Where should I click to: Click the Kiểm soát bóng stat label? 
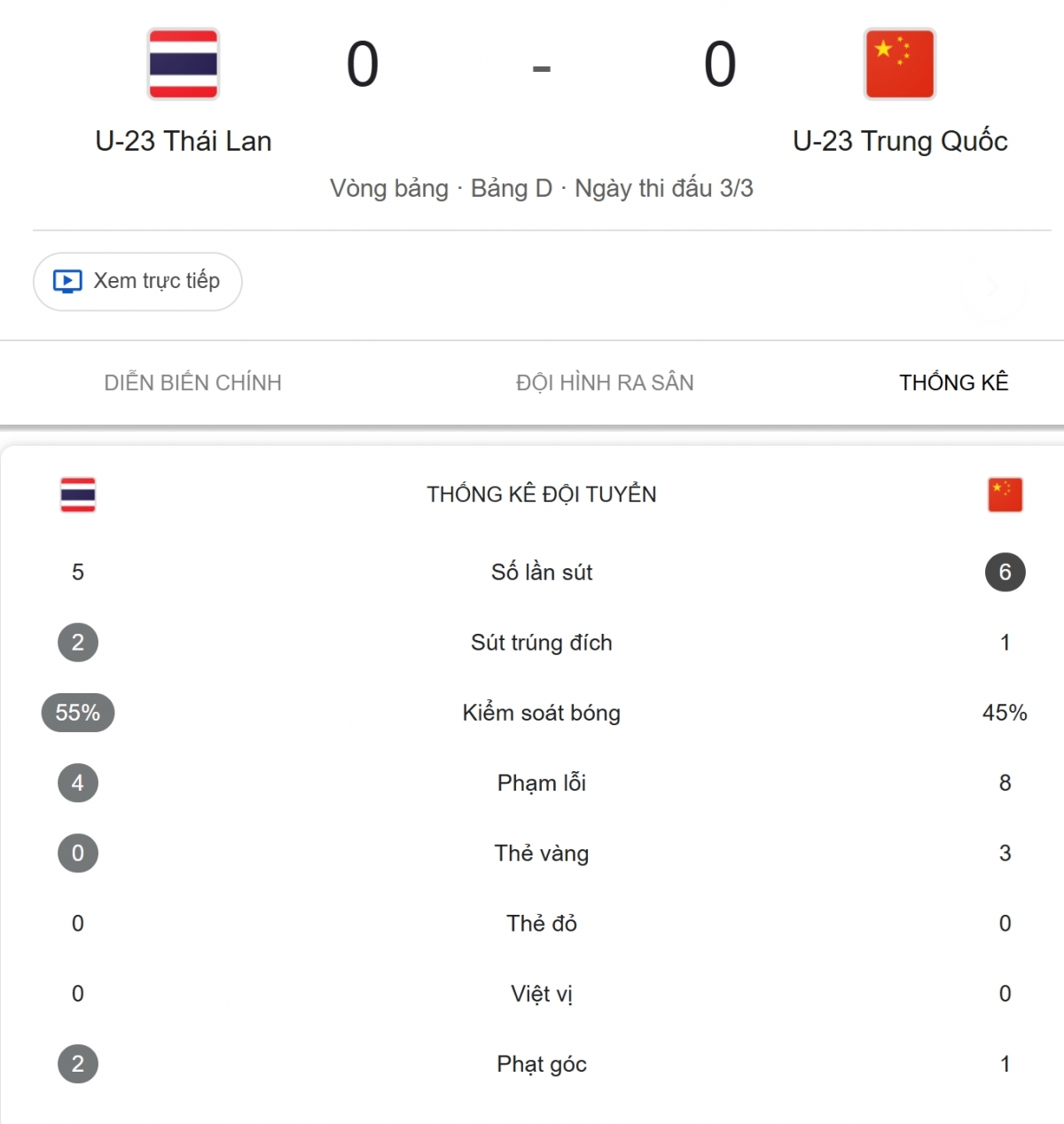tap(541, 713)
